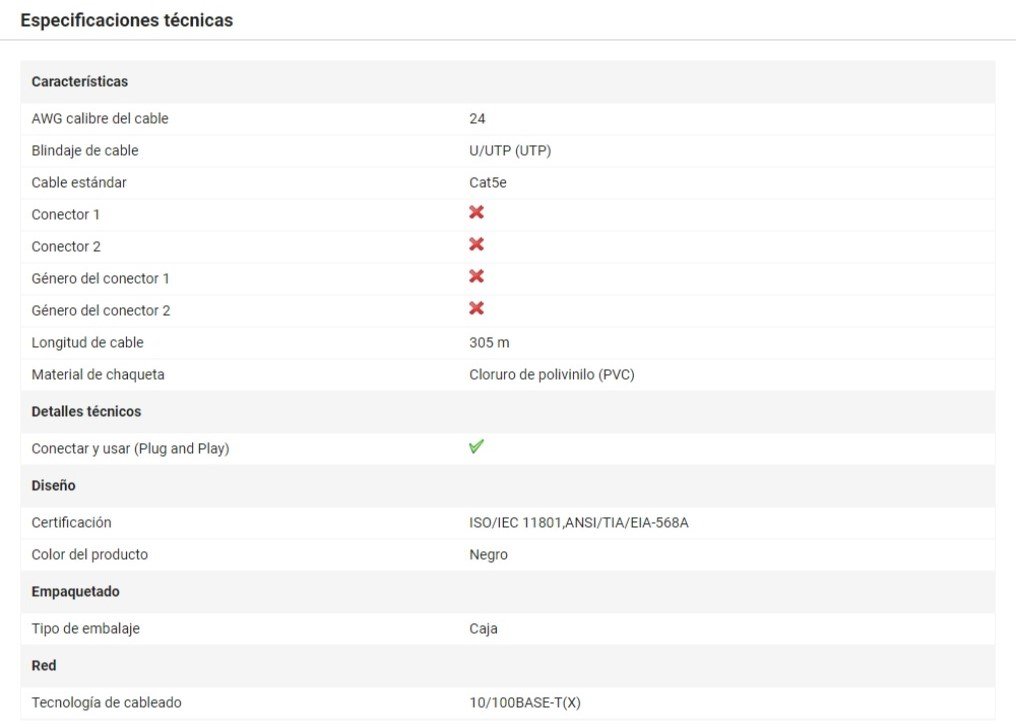Click the Detalles técnicos section header
This screenshot has width=1016, height=728.
click(x=86, y=411)
